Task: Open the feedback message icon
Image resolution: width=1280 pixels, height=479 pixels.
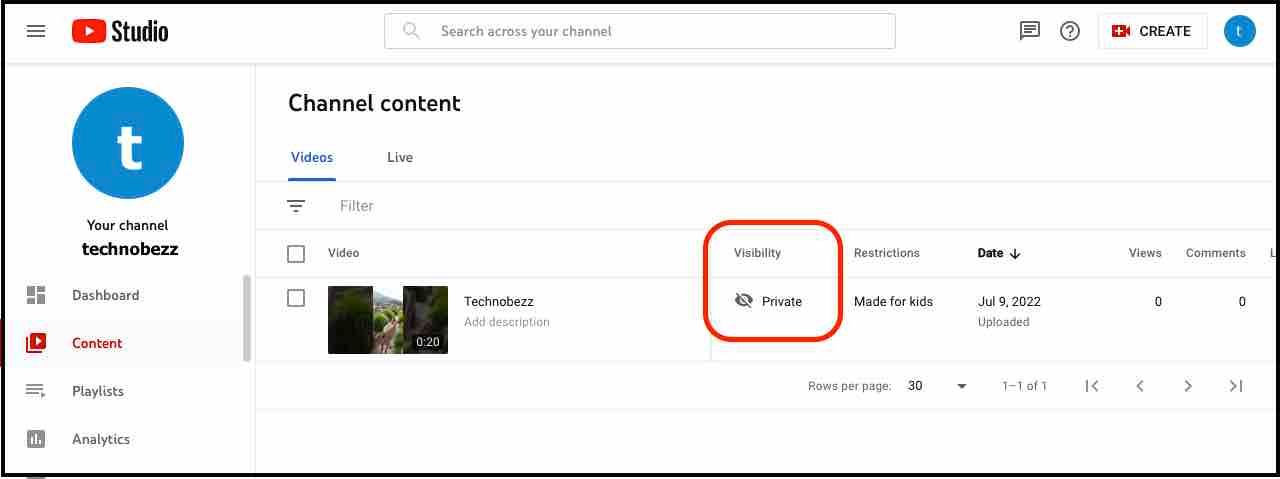Action: [1030, 31]
